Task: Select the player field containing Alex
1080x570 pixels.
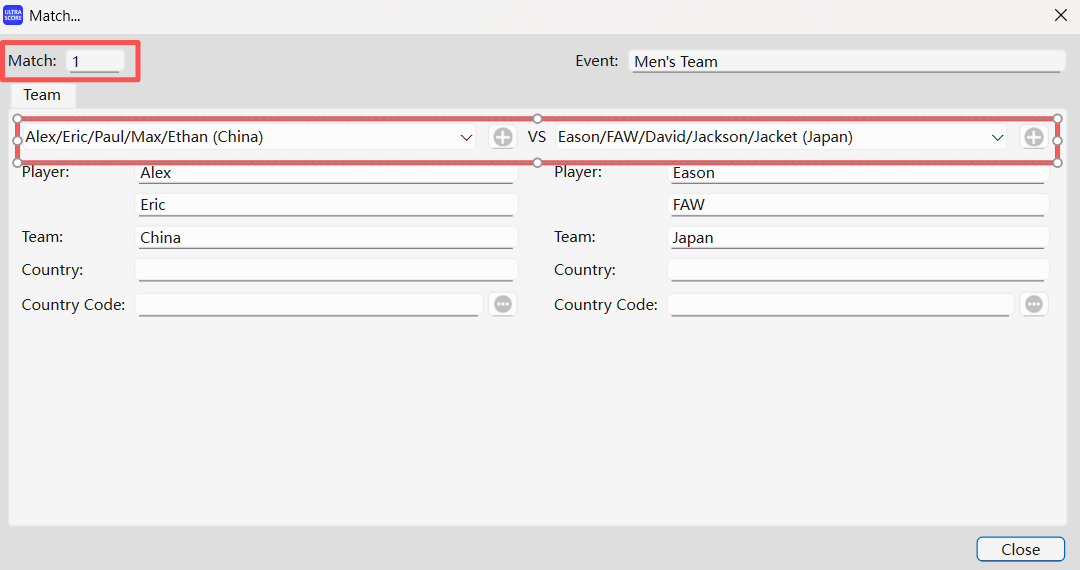Action: (325, 173)
